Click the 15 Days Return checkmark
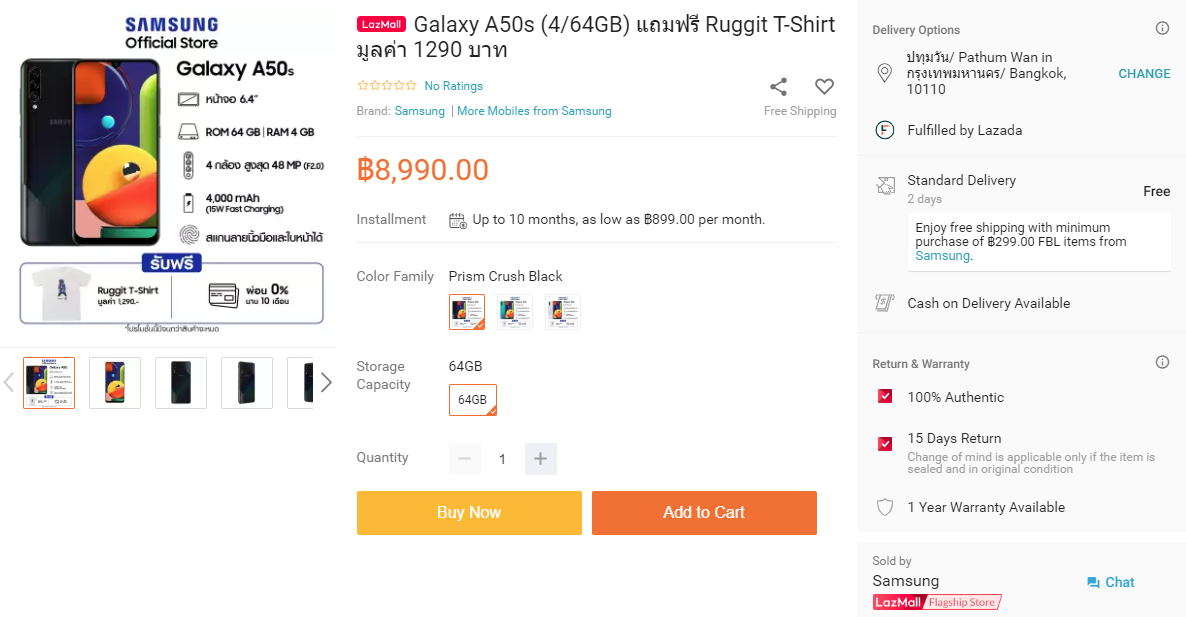The image size is (1186, 617). pos(885,444)
